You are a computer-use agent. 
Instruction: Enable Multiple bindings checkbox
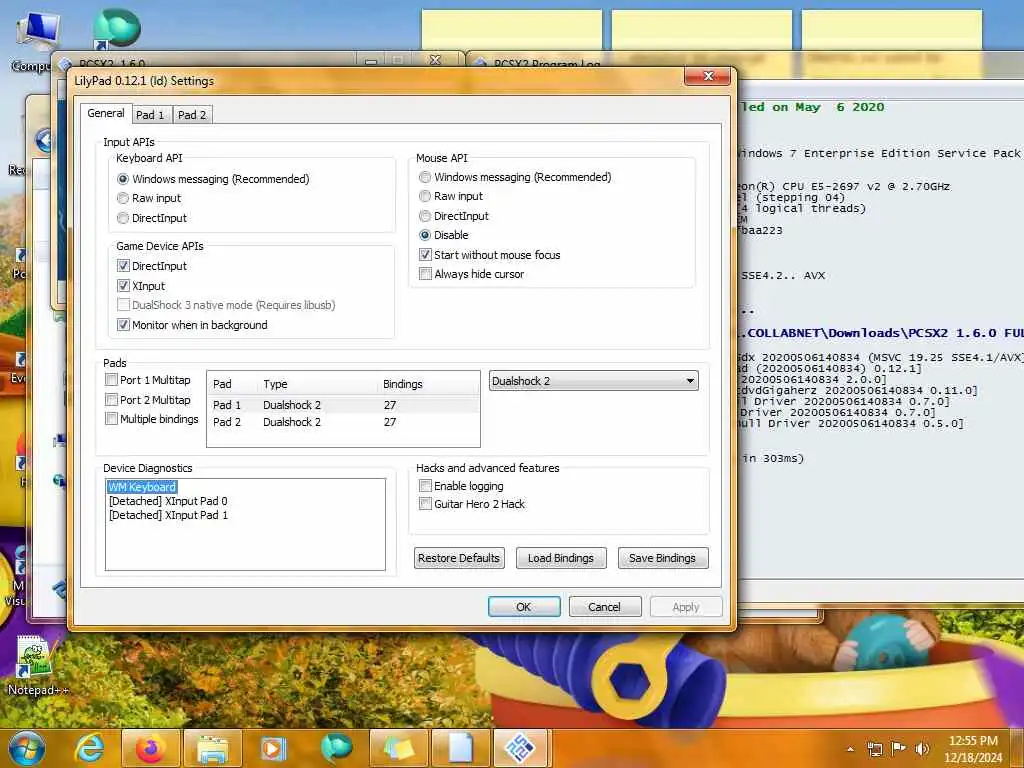152,419
